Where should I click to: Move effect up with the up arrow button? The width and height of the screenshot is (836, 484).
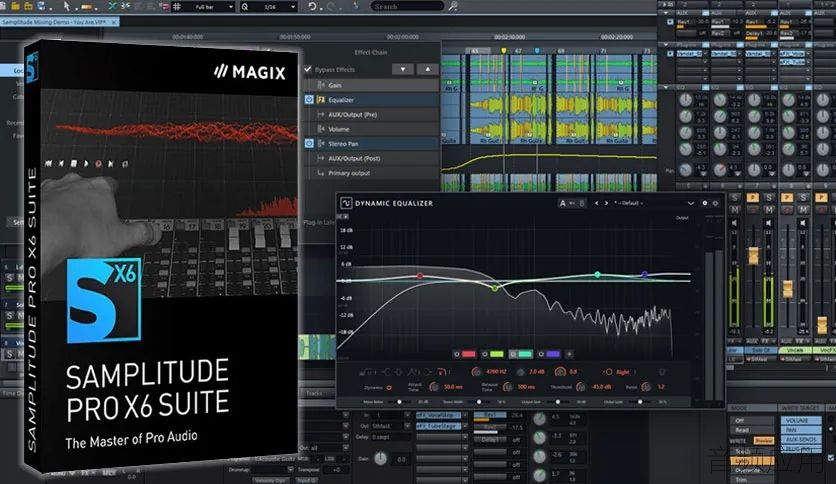(427, 69)
